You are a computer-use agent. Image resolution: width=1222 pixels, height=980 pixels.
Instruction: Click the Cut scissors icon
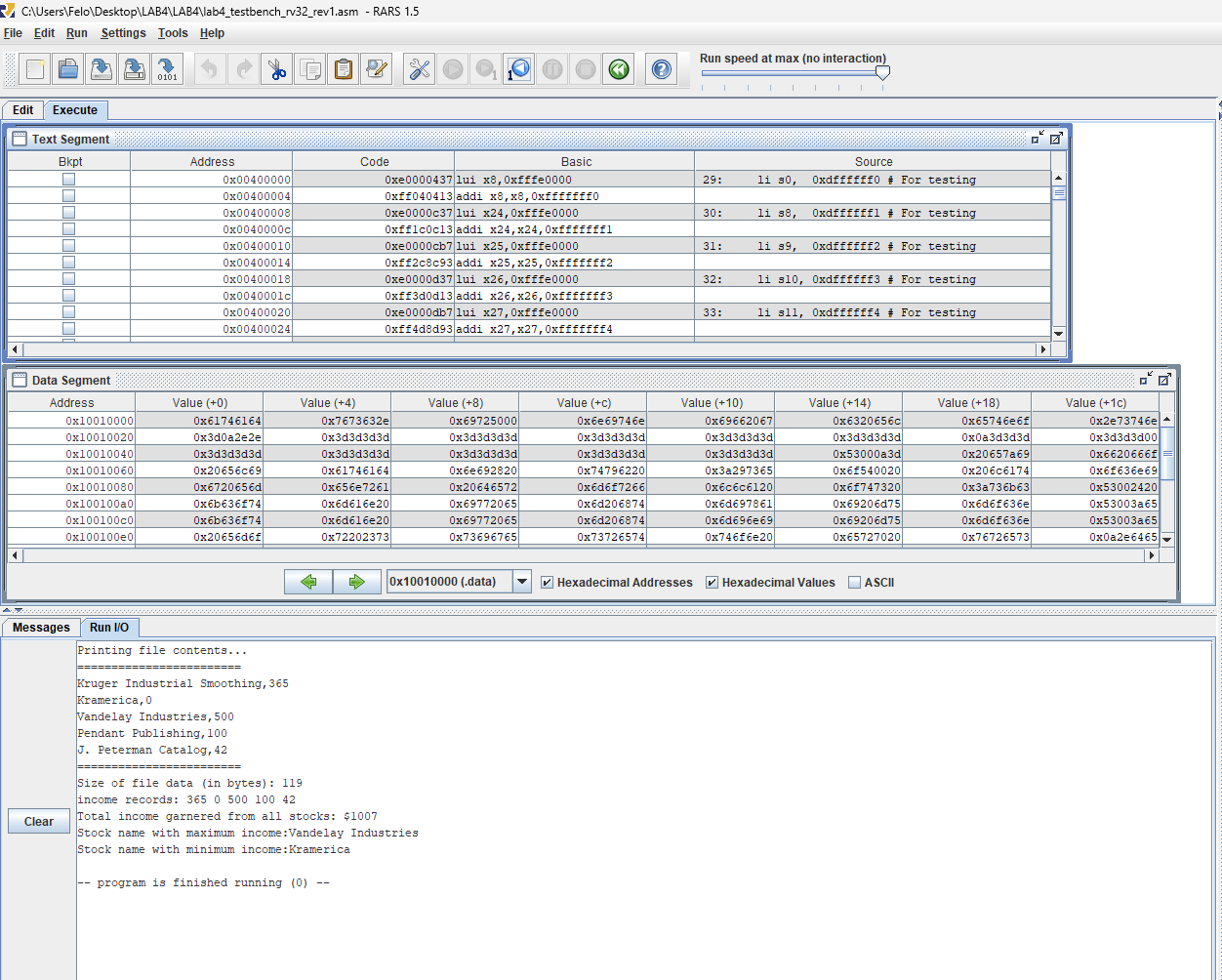pos(277,69)
